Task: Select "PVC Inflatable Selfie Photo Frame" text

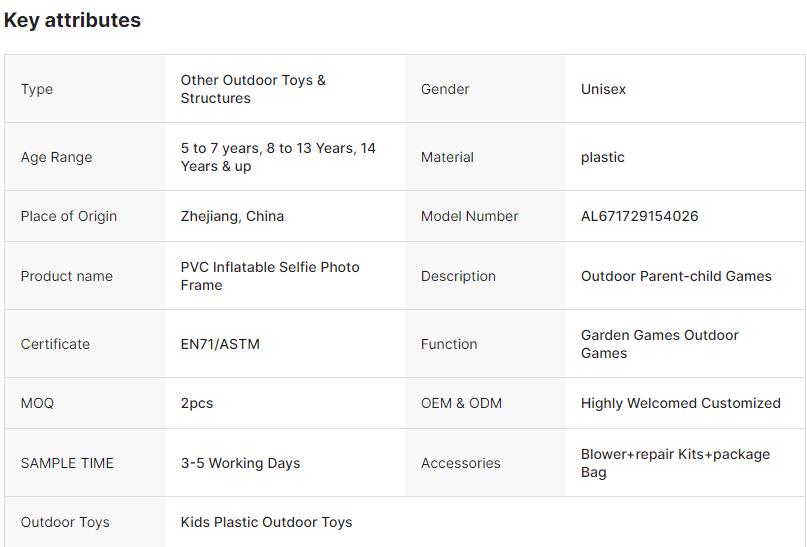Action: 270,276
